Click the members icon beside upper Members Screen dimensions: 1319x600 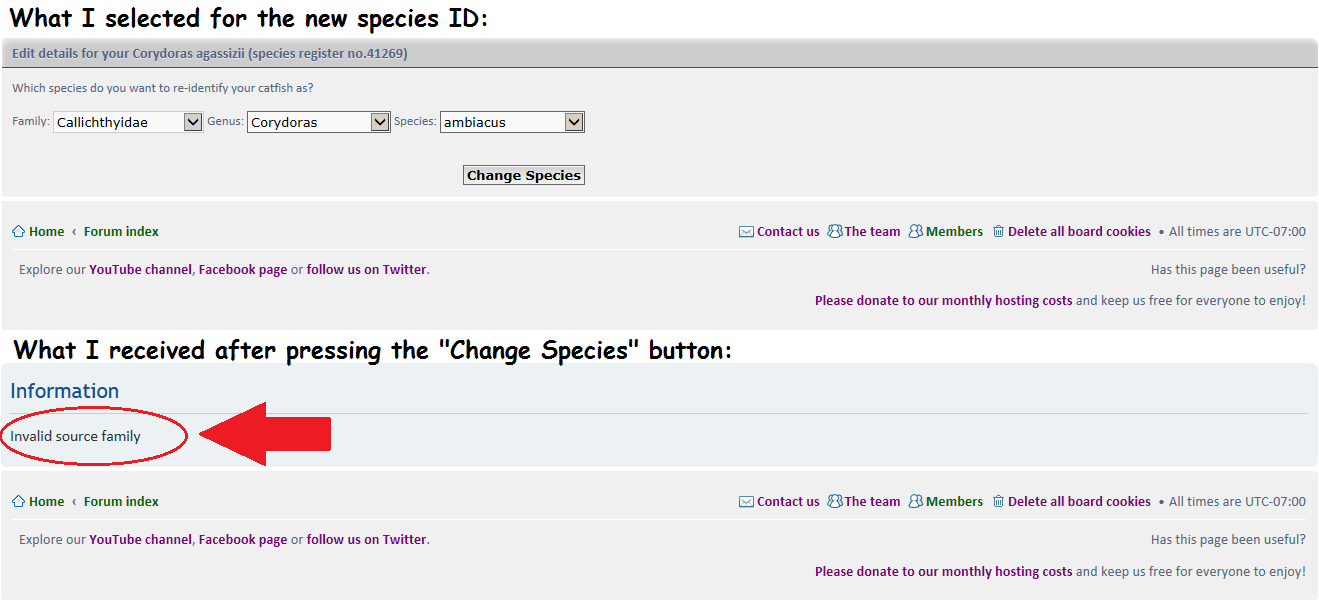coord(916,231)
